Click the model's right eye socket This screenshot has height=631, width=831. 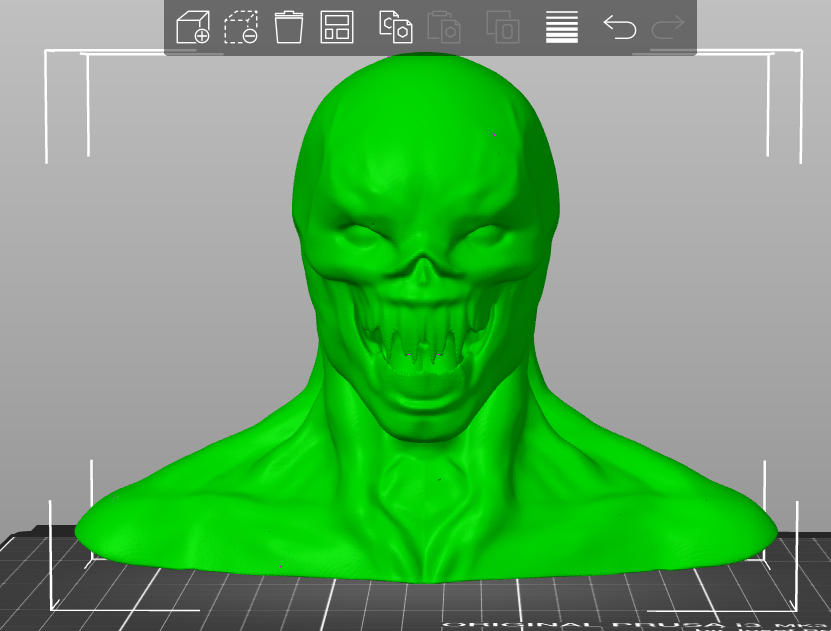pyautogui.click(x=490, y=240)
